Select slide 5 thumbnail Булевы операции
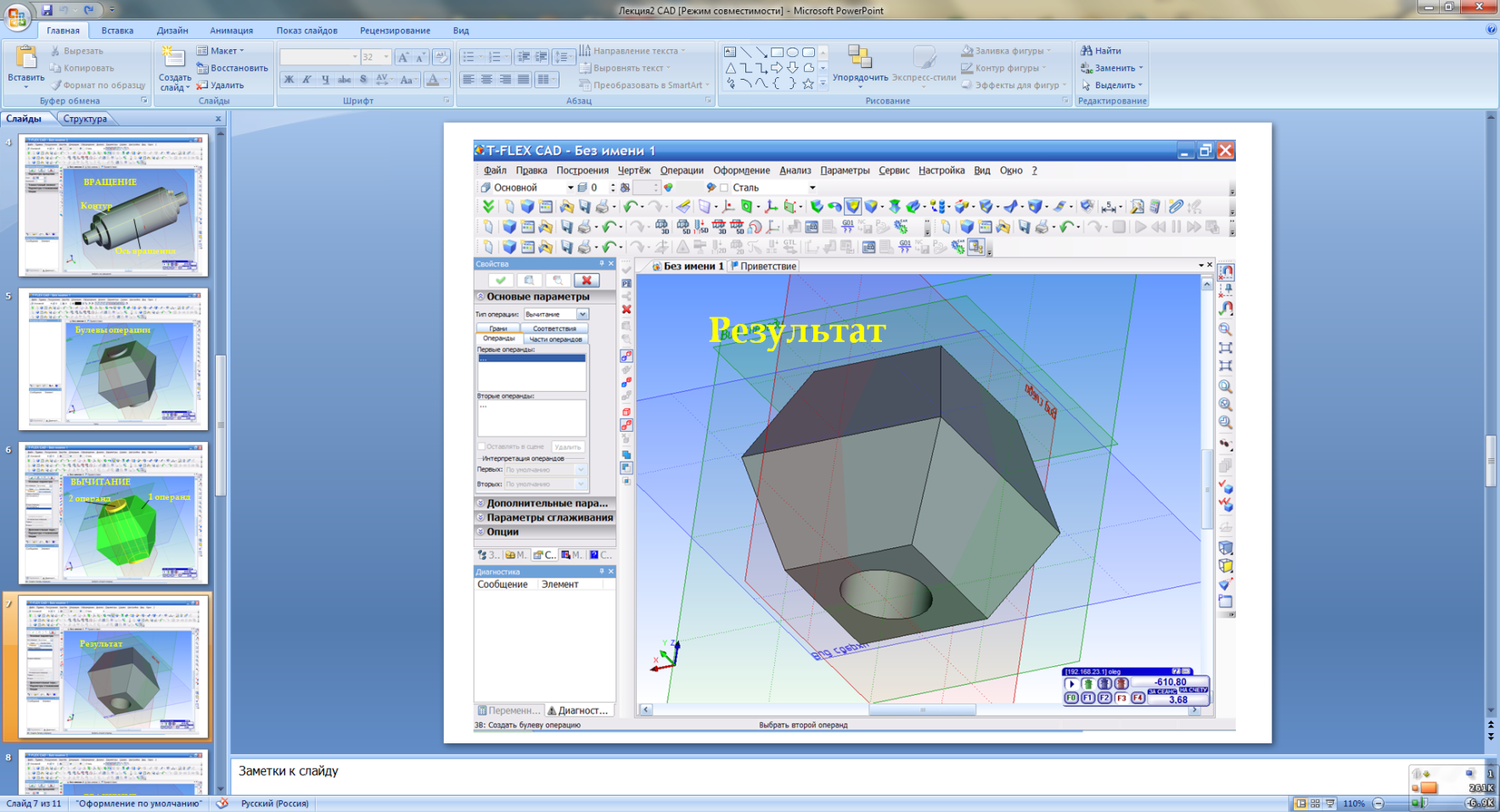The height and width of the screenshot is (812, 1500). 113,360
